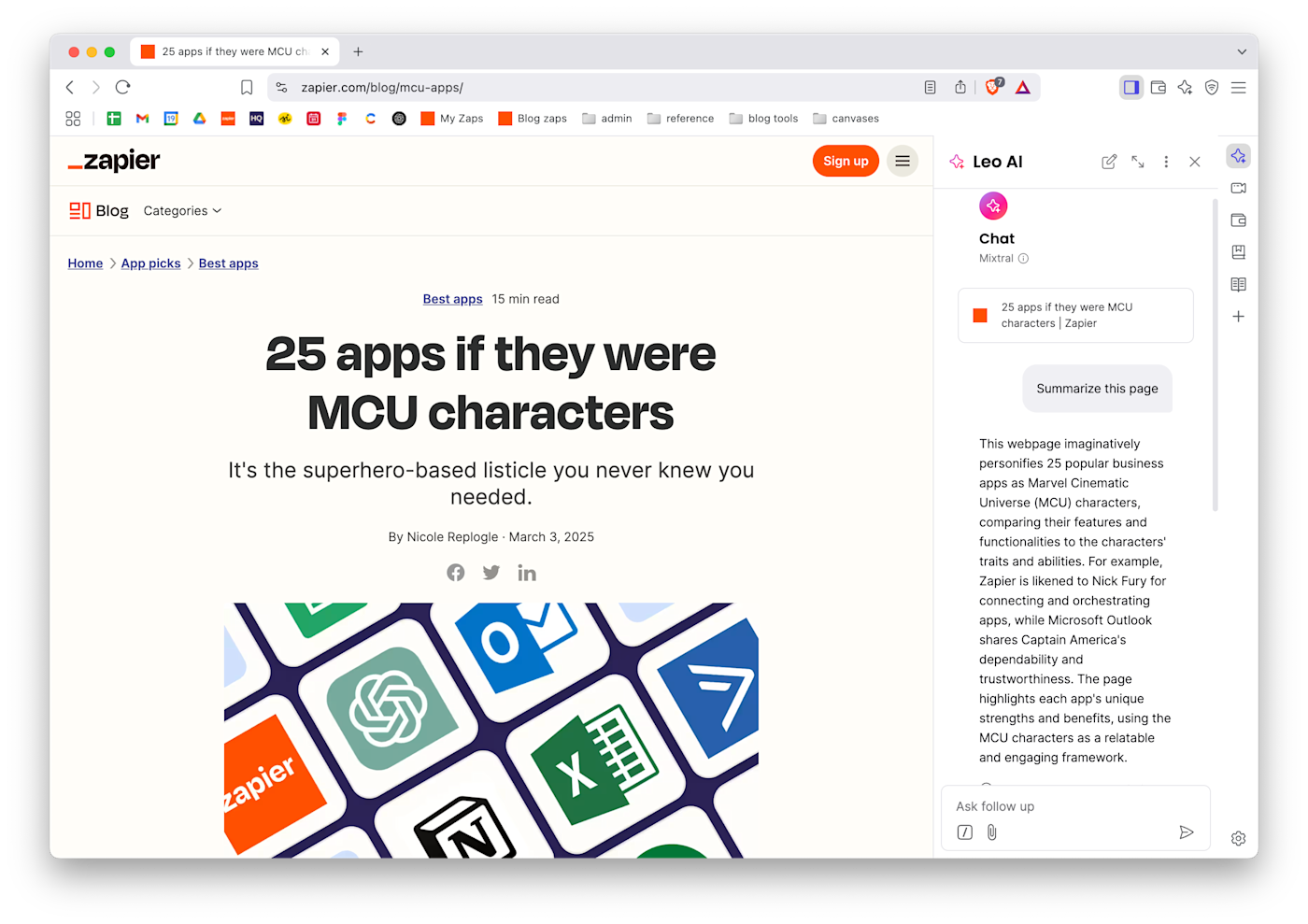Expand the Categories dropdown
The image size is (1308, 924).
(x=182, y=210)
